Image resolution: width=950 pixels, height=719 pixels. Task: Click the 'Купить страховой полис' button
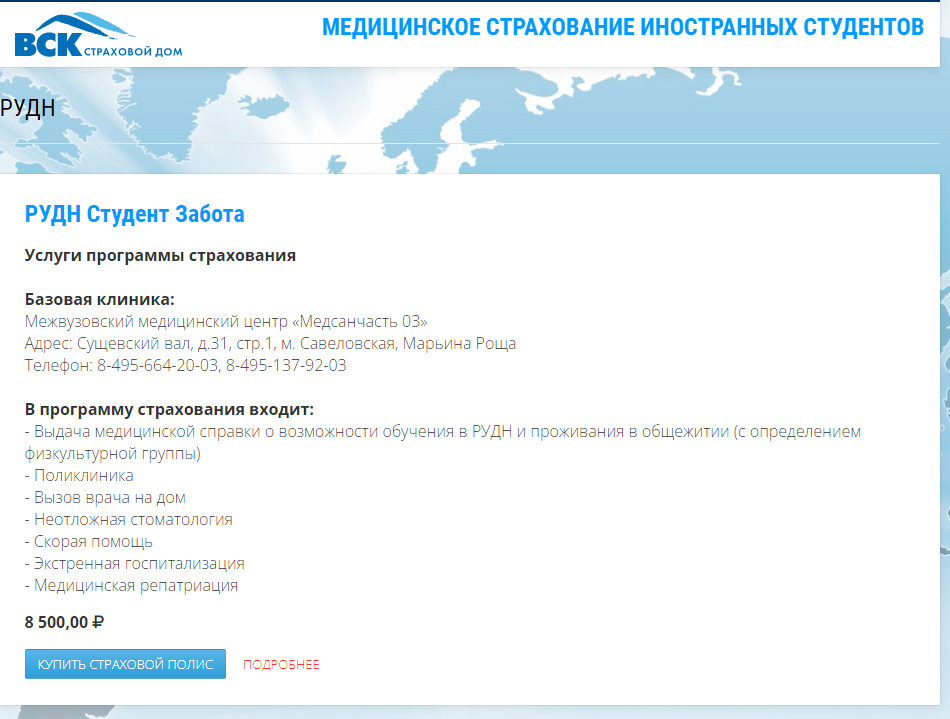(x=125, y=664)
